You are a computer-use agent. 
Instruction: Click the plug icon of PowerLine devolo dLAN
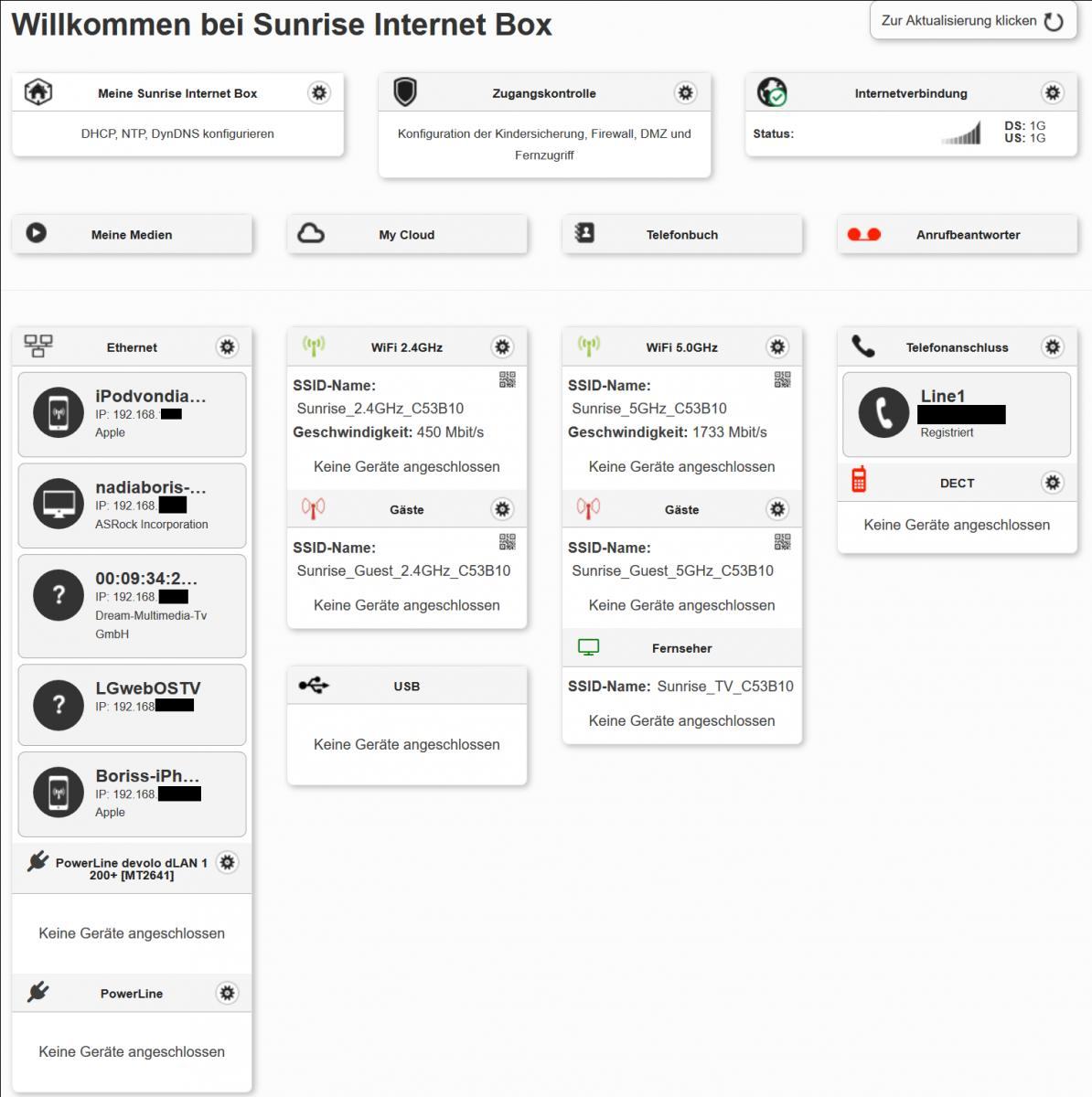pos(37,861)
